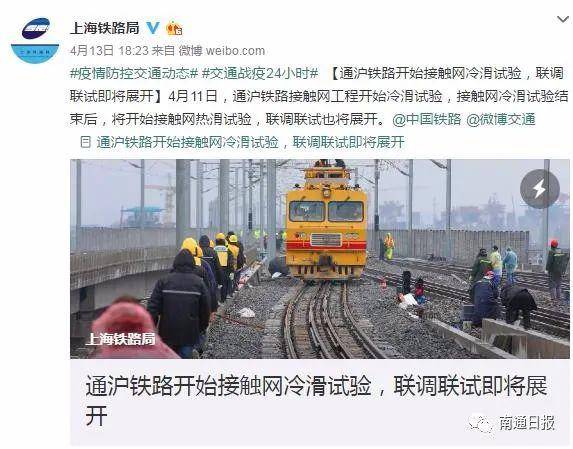Click the article document icon before link
573x449 pixels.
pos(85,142)
